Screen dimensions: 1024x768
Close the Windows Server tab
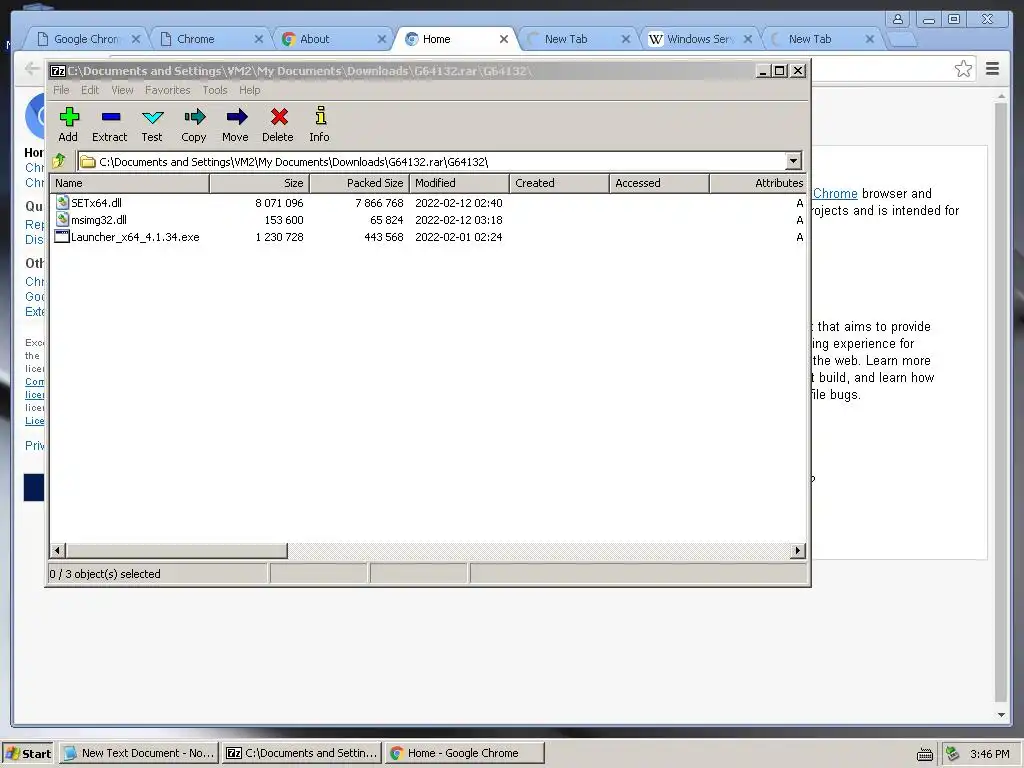click(x=748, y=39)
